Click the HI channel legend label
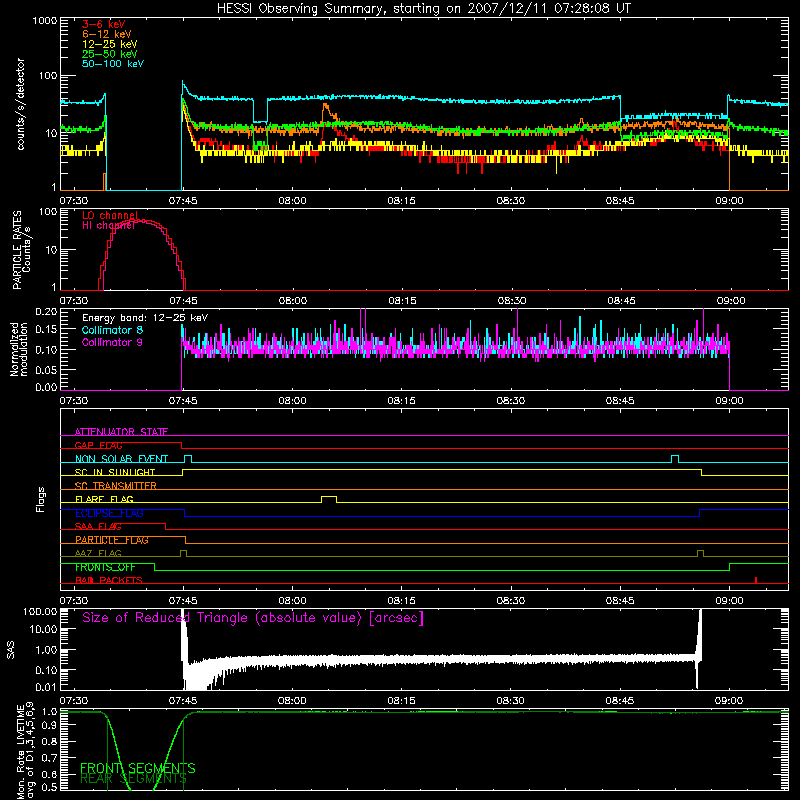 pyautogui.click(x=109, y=225)
